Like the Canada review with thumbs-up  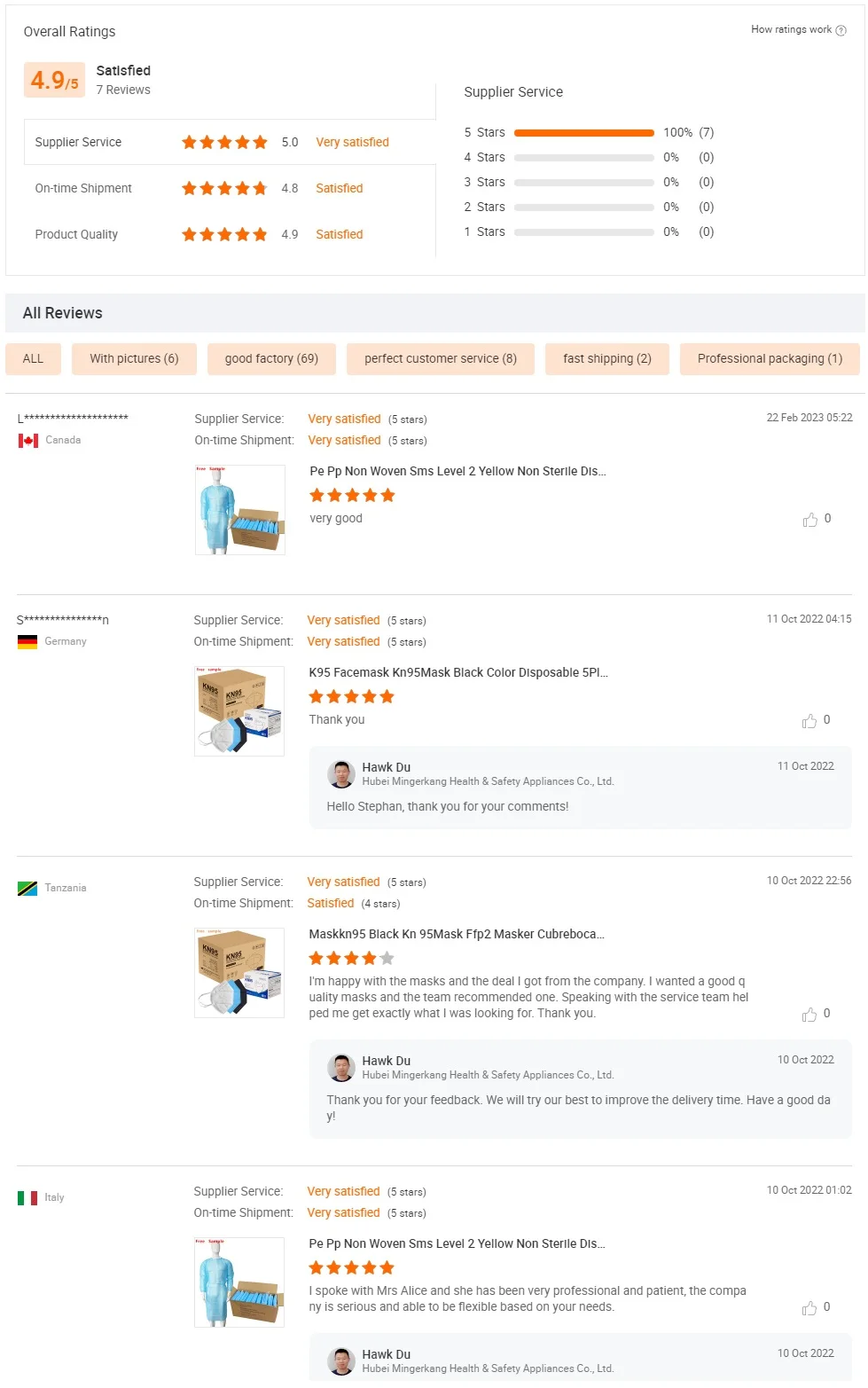[809, 520]
